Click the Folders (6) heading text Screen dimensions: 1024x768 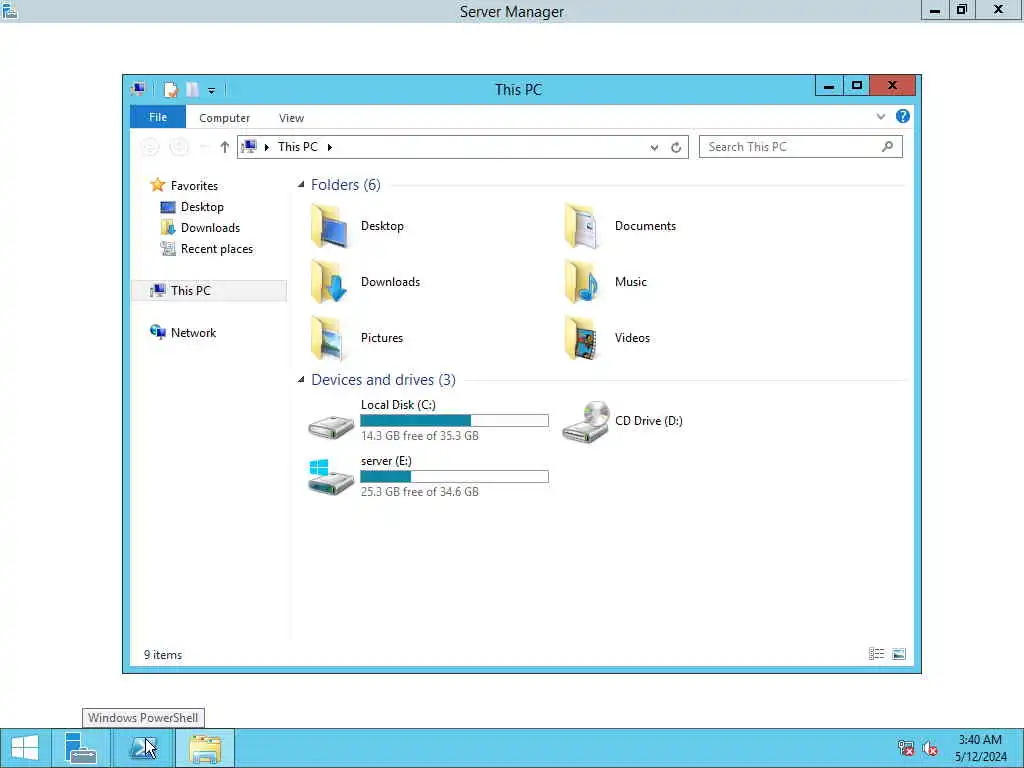click(x=345, y=185)
